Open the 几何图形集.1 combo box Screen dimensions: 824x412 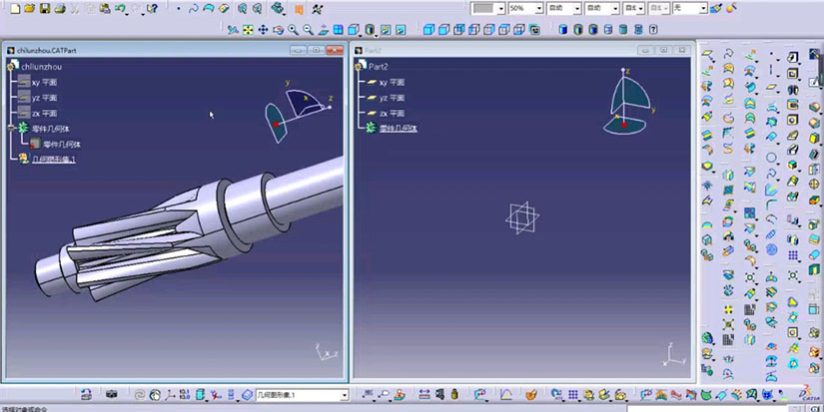click(x=343, y=396)
